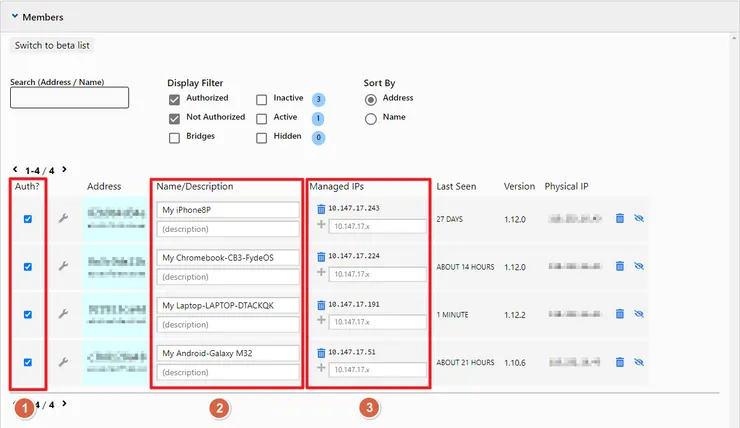Hide the My Android-Galaxy M32 member
The image size is (740, 428).
[639, 362]
